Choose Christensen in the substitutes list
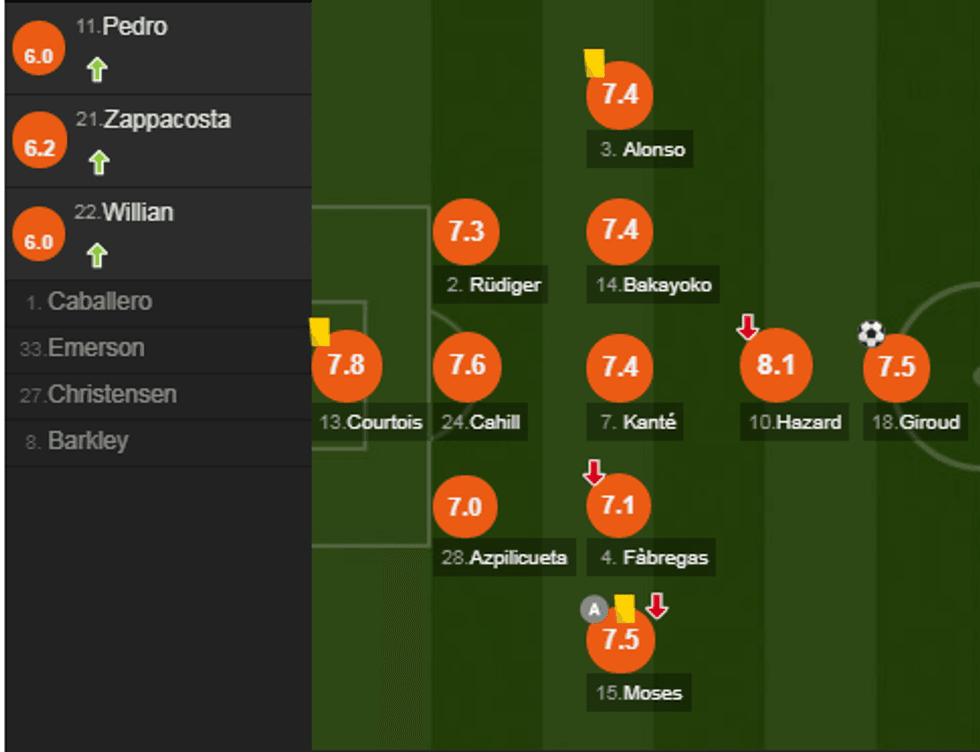This screenshot has height=752, width=980. (112, 394)
